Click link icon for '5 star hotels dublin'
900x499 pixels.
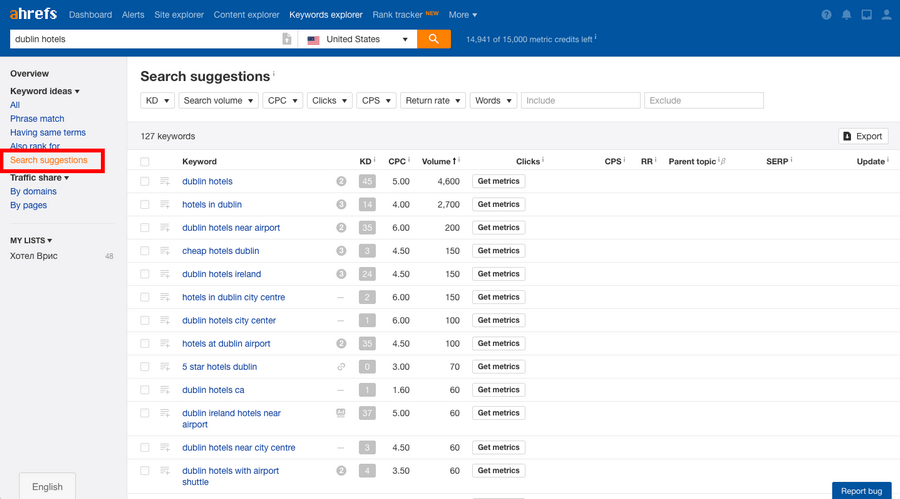341,367
